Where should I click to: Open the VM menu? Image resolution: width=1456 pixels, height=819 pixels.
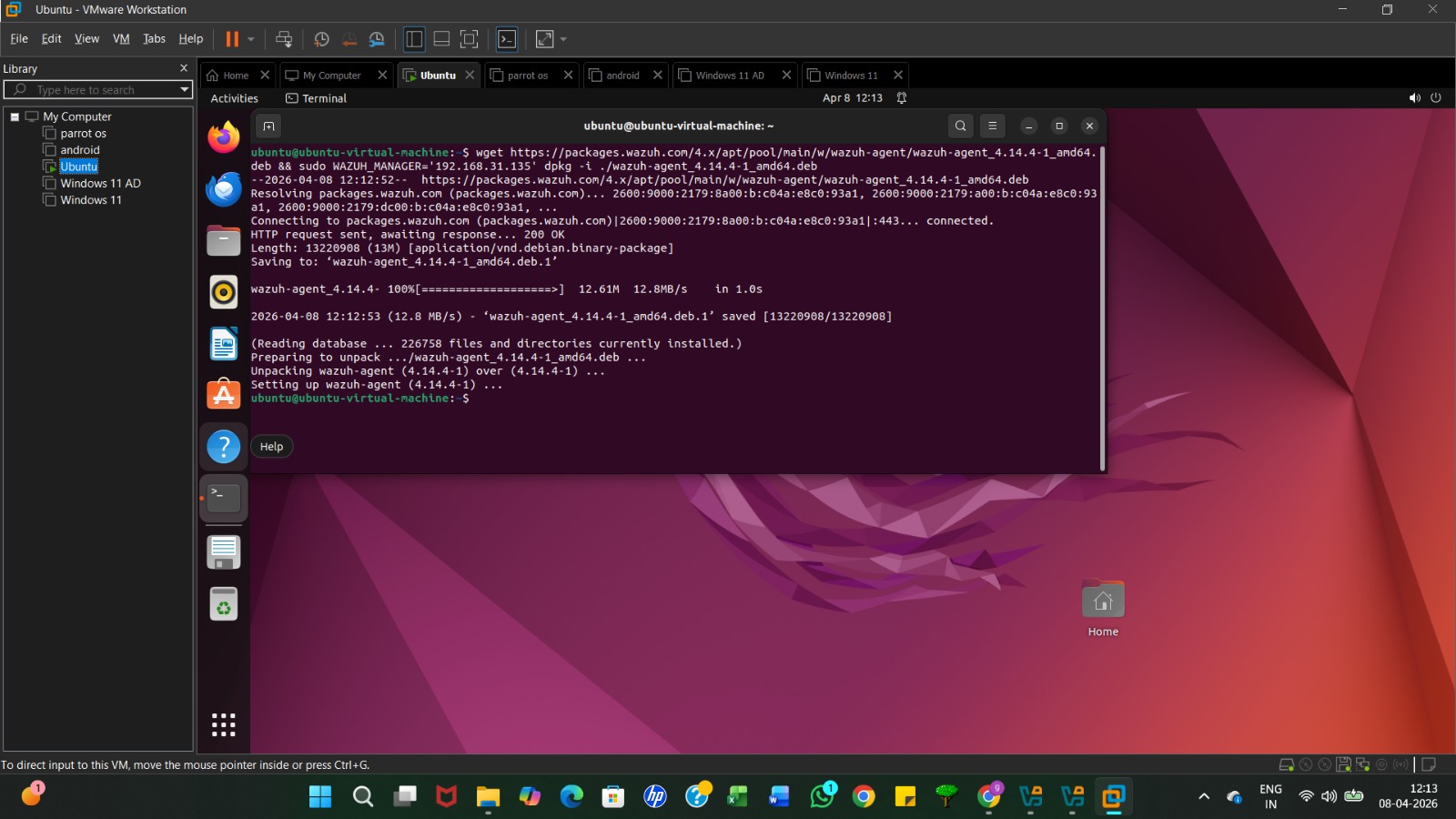pyautogui.click(x=121, y=39)
